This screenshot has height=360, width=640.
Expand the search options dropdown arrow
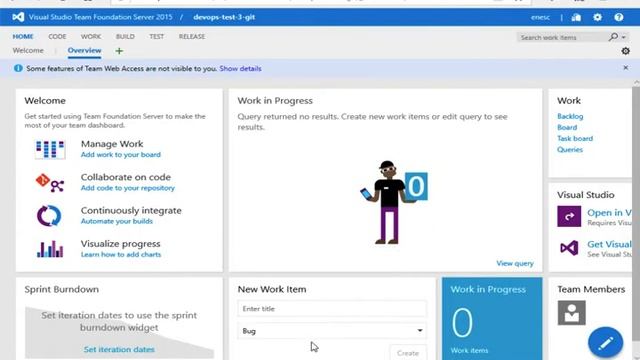[624, 37]
